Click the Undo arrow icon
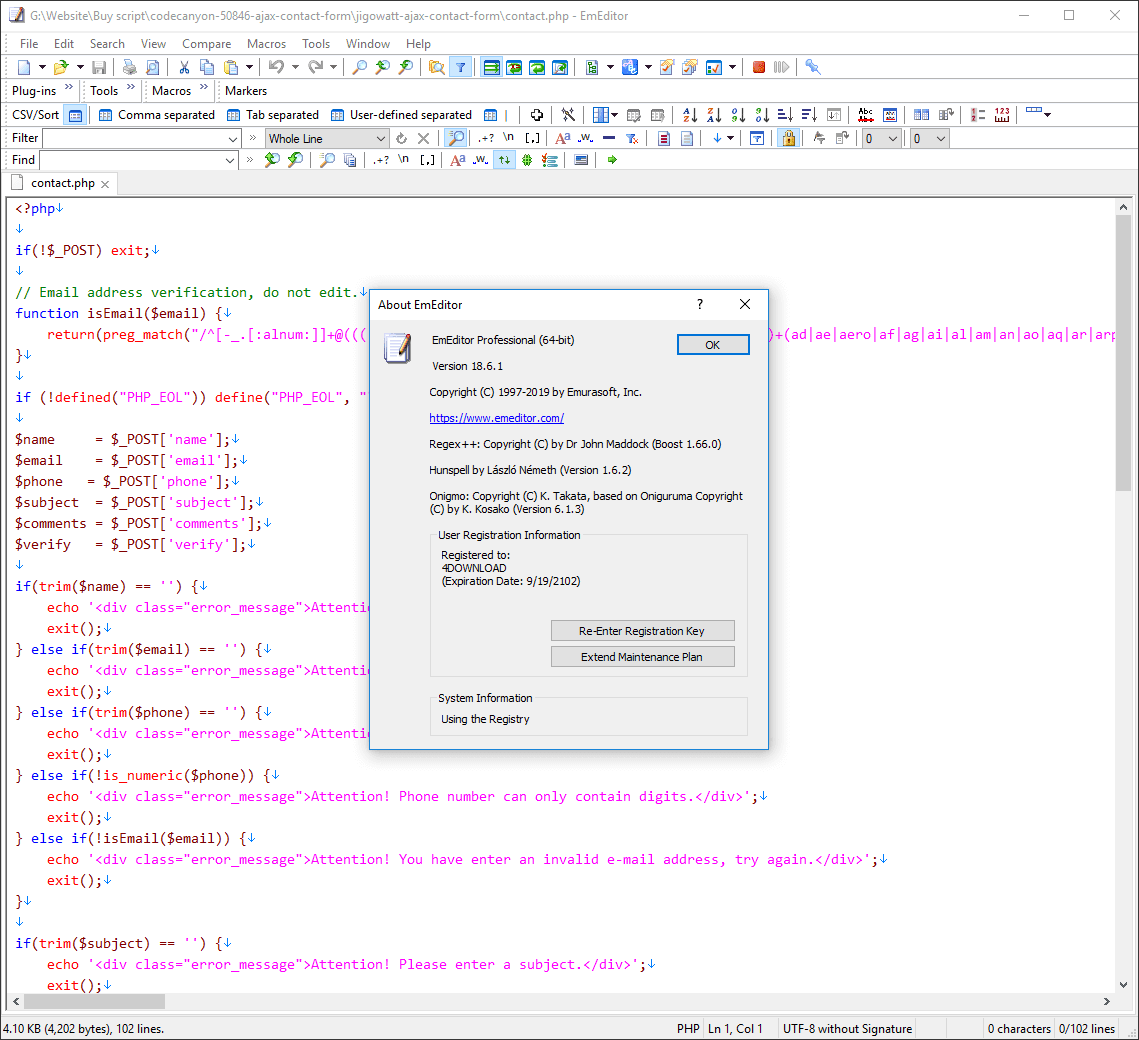Screen dimensions: 1139x1040 pyautogui.click(x=276, y=67)
